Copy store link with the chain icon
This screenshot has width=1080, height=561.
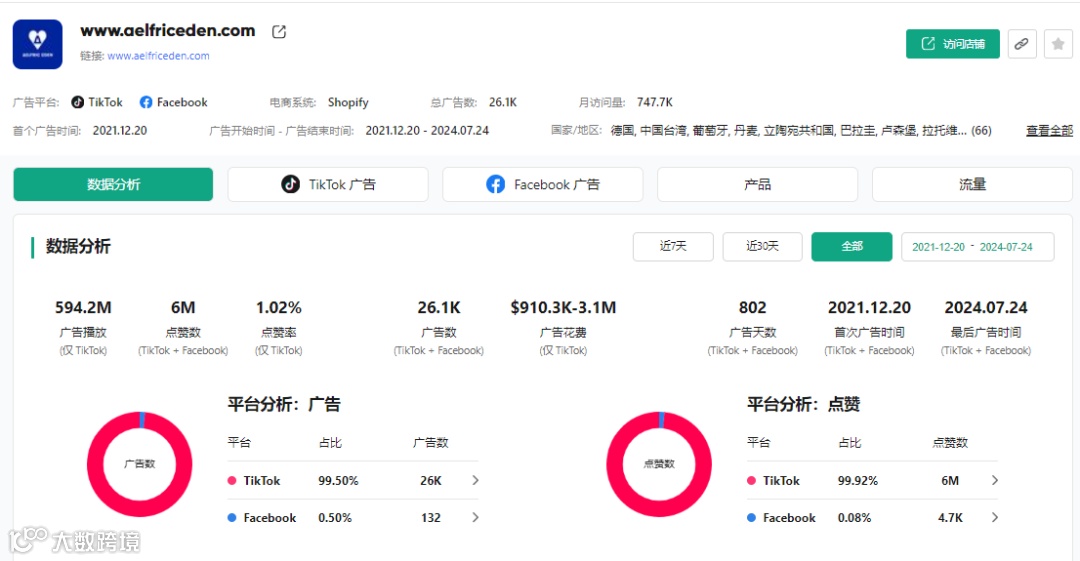tap(1022, 44)
